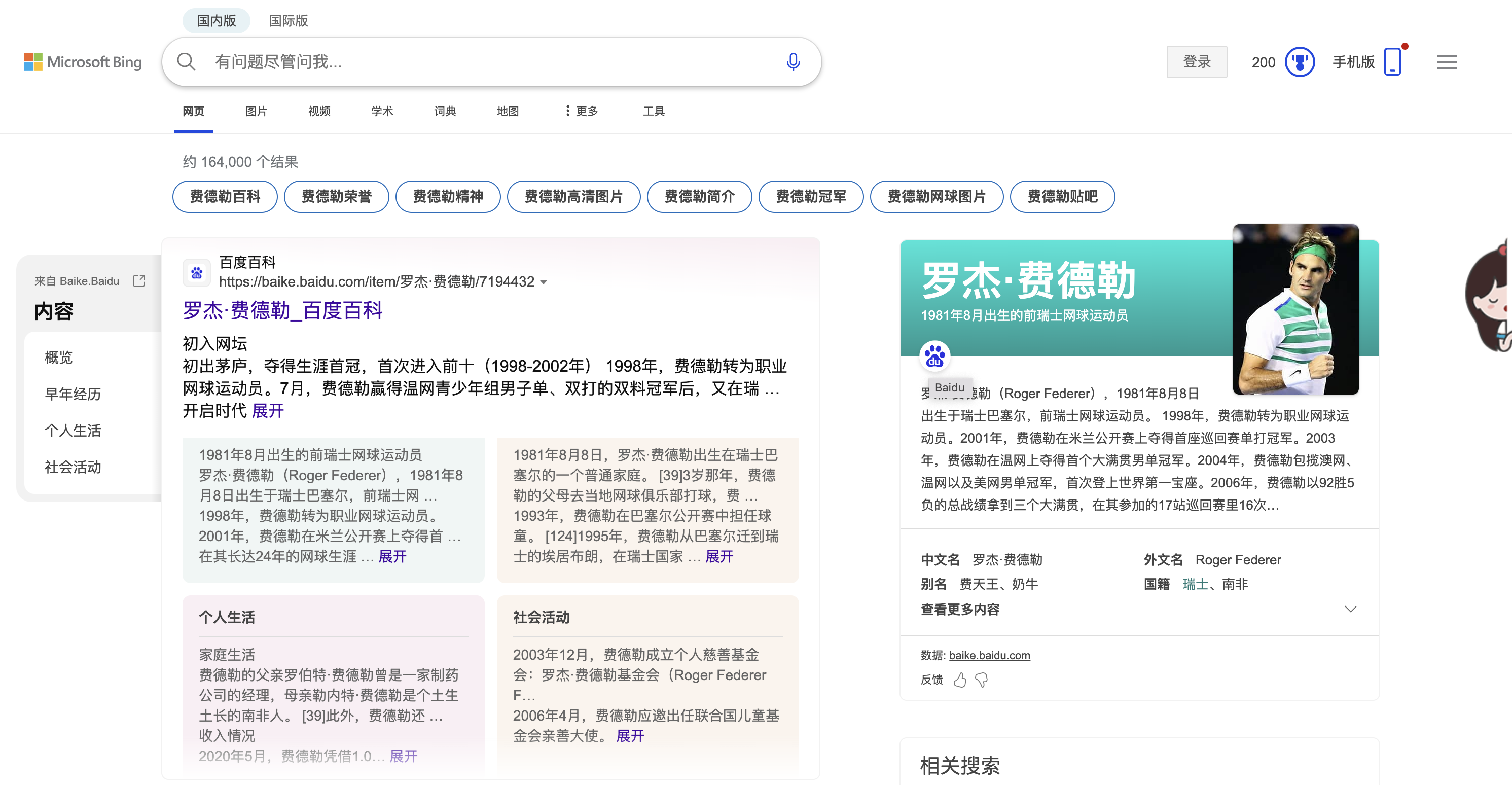Jump to 概览 in the contents
The width and height of the screenshot is (1512, 785).
point(59,357)
